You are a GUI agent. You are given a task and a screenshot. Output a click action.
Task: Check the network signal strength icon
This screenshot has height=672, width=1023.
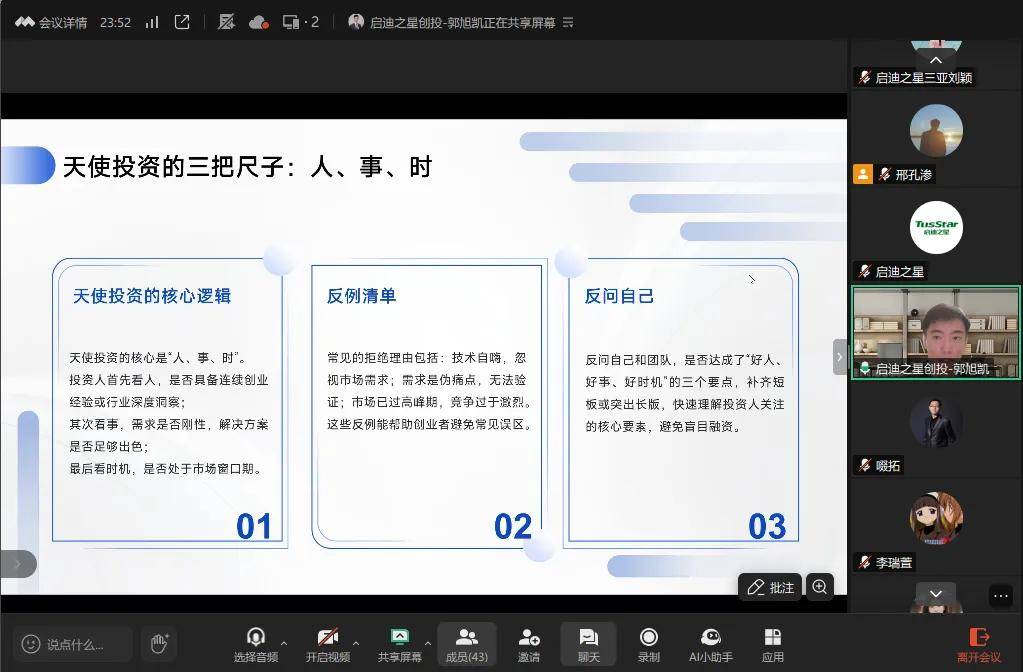coord(152,22)
